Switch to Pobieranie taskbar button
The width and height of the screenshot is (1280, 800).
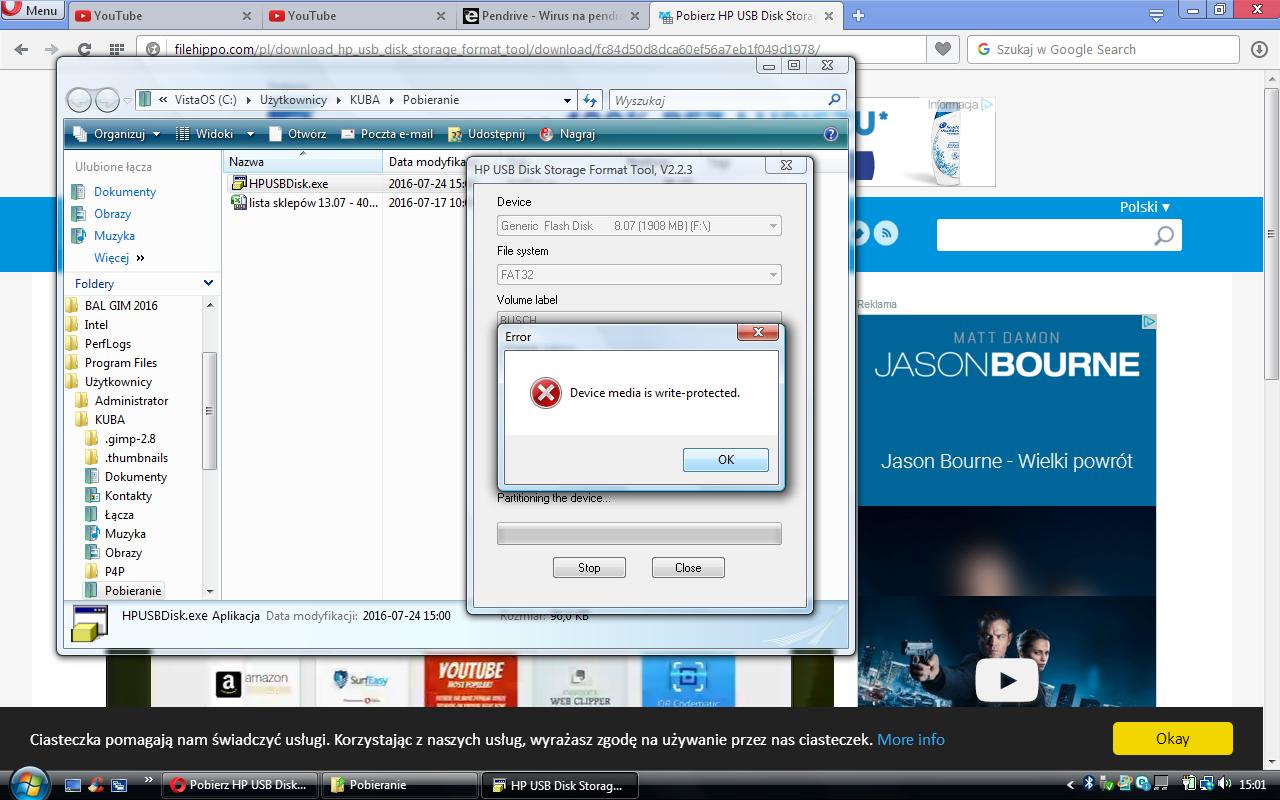tap(402, 785)
